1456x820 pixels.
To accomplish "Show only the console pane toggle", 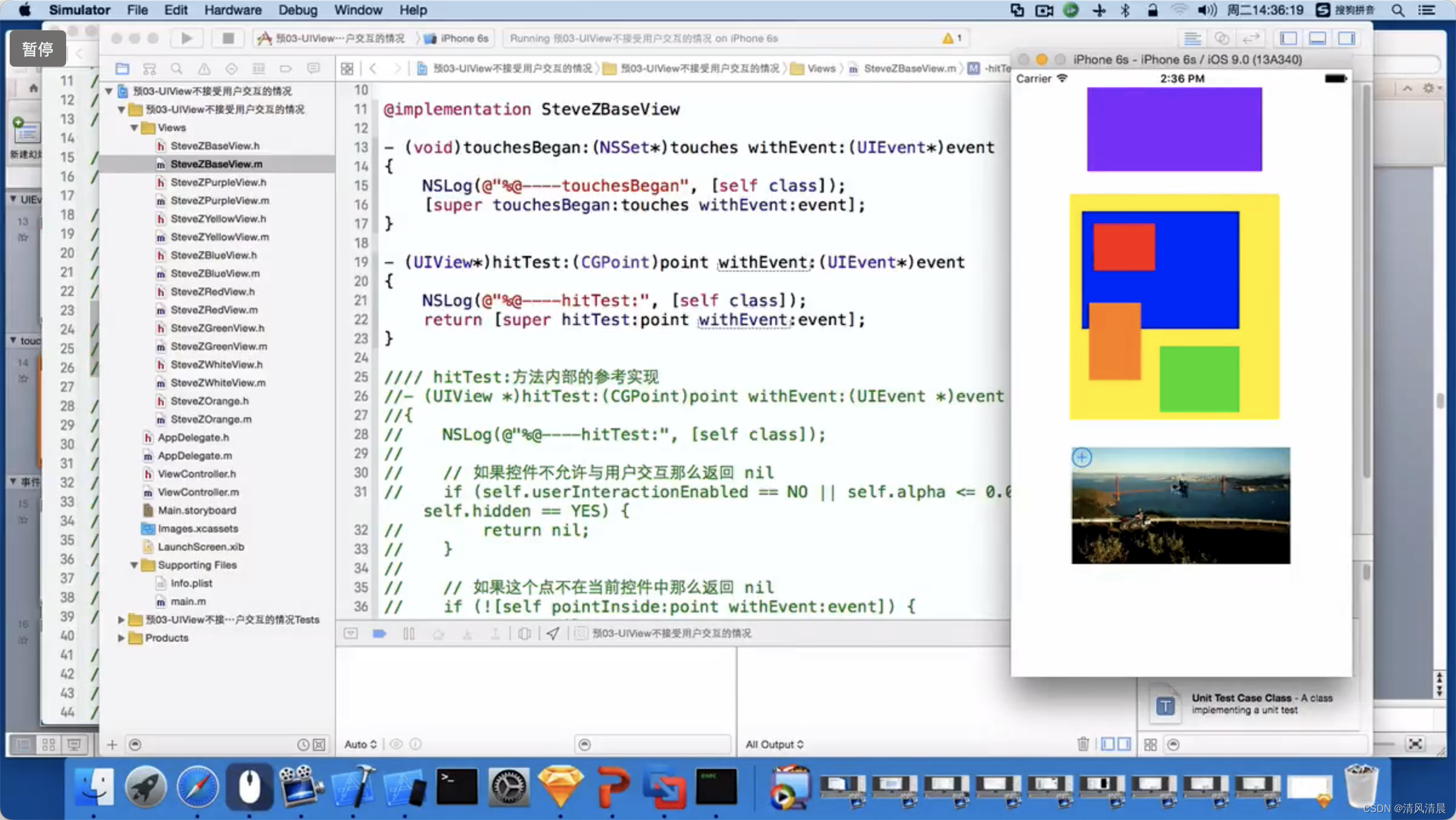I will 1124,744.
